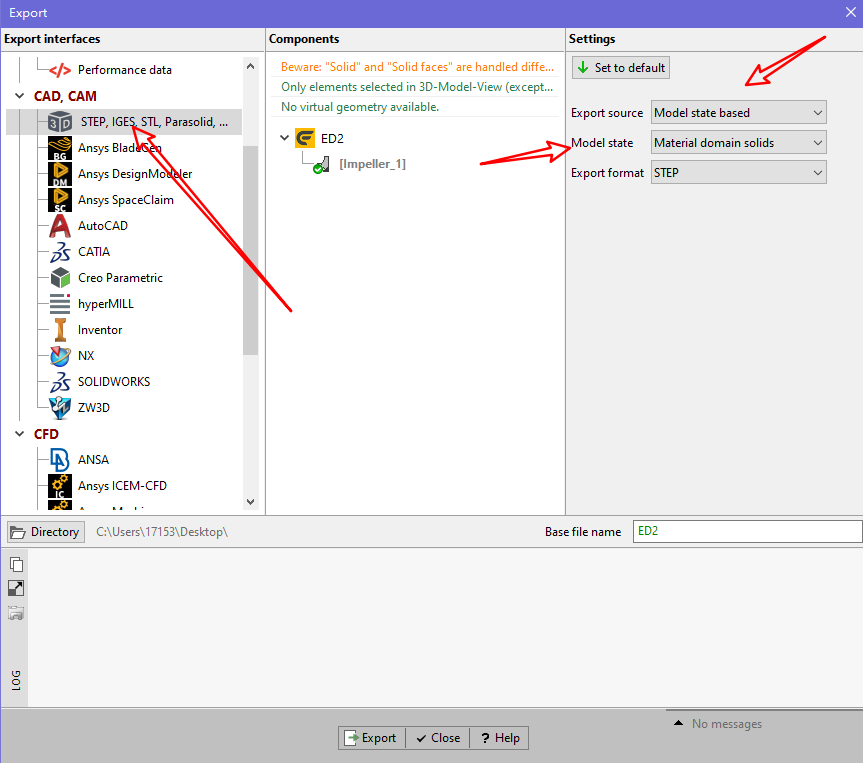Click the CATIA icon
The image size is (863, 763).
tap(60, 252)
